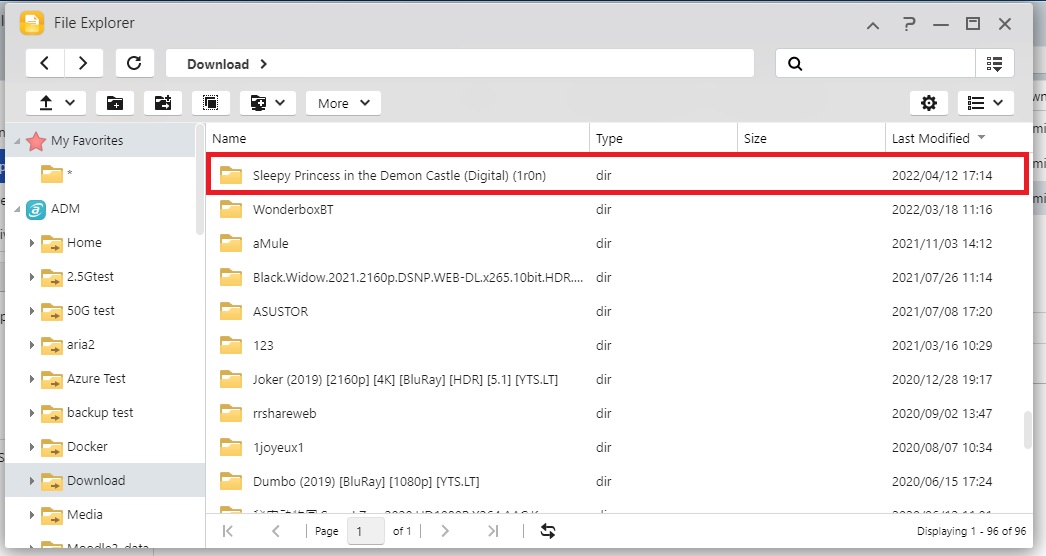Select the Sleepy Princess in the Demon Castle folder
The height and width of the screenshot is (556, 1046).
click(x=616, y=175)
